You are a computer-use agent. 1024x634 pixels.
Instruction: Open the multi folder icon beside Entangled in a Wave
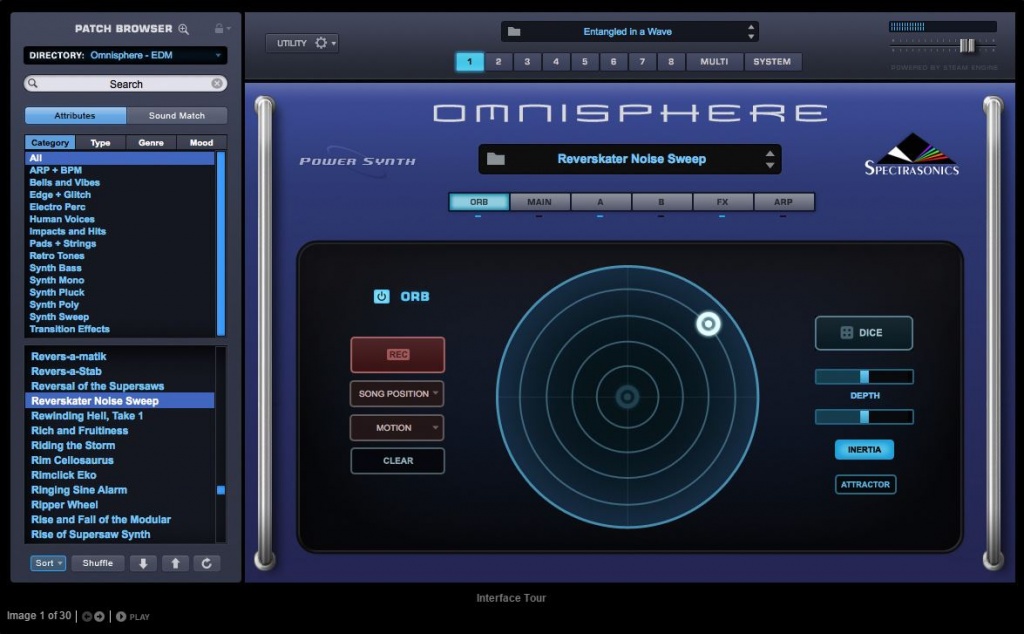click(x=514, y=31)
